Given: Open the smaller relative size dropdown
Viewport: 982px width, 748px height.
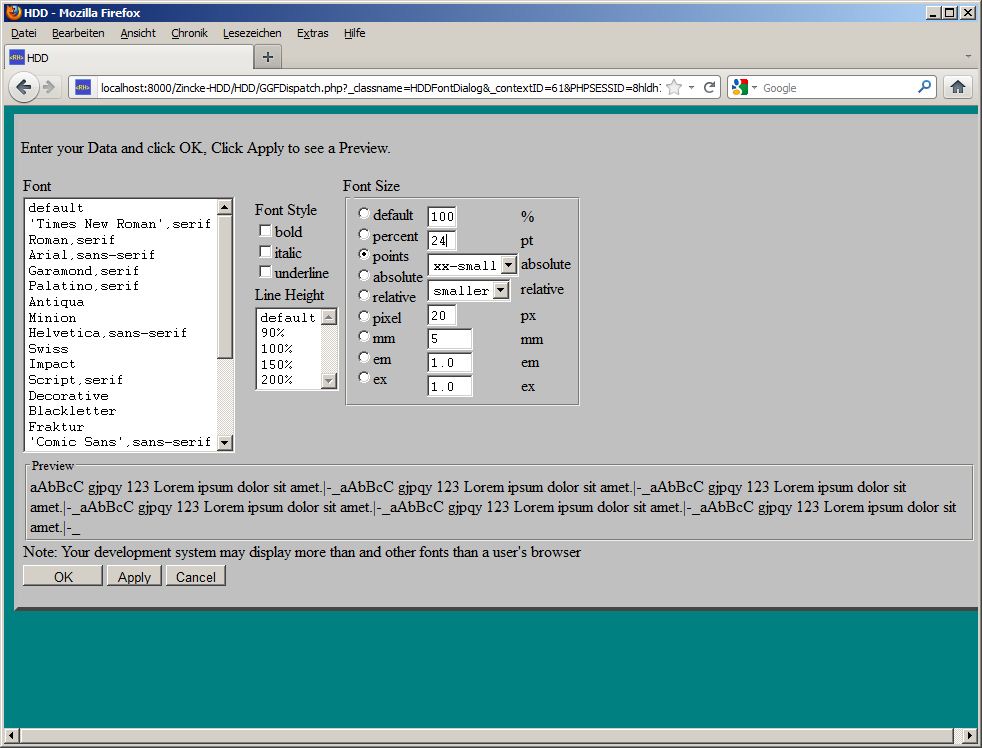Looking at the screenshot, I should tap(501, 290).
